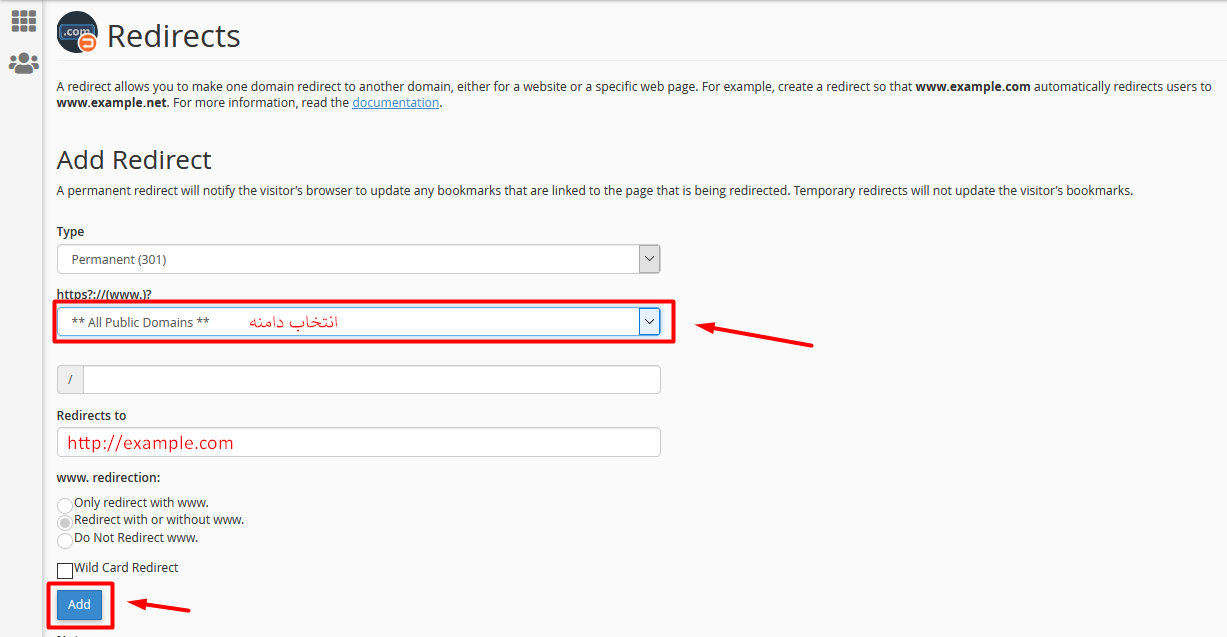The image size is (1227, 637).
Task: Click the Type dropdown arrow
Action: click(649, 259)
